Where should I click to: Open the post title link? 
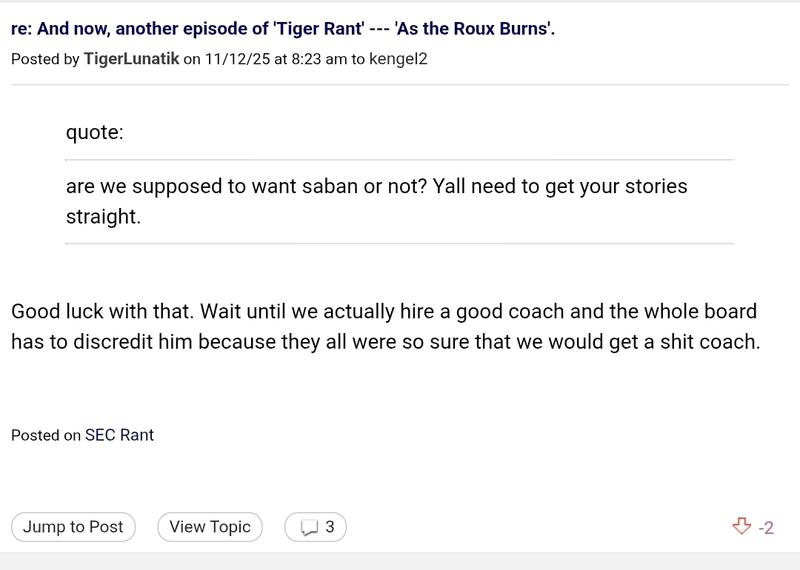[282, 28]
